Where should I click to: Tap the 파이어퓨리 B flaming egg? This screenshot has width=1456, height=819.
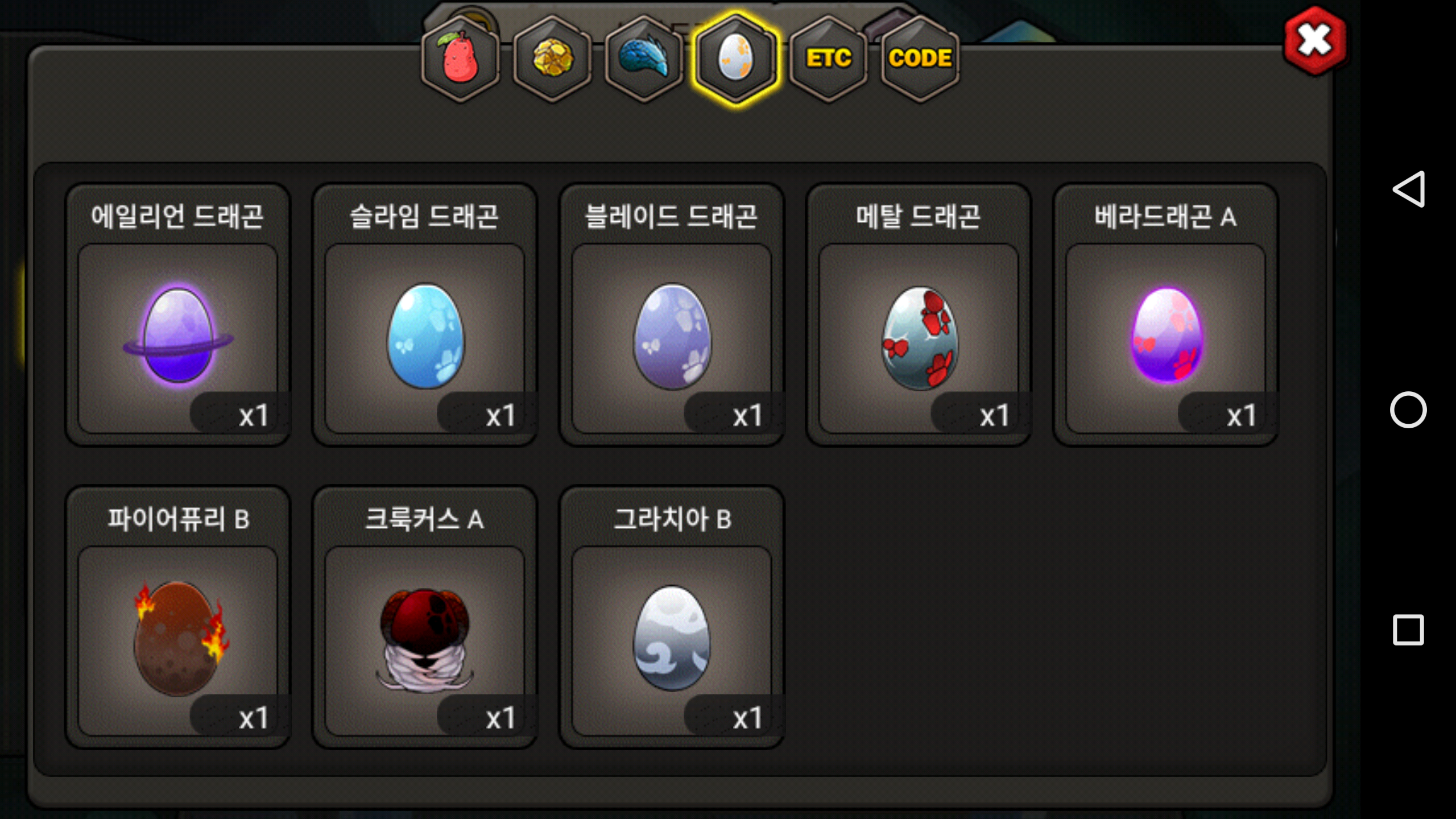pos(178,640)
